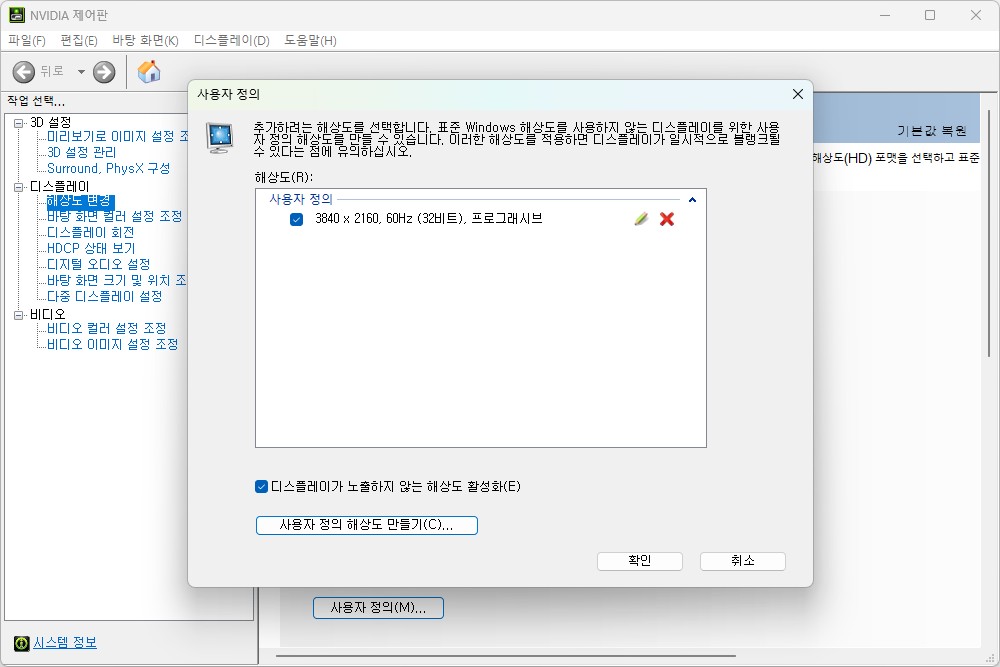Toggle 디스플레이가 노출하지 않는 해상도 활성화 checkbox
This screenshot has height=667, width=1000.
[x=261, y=487]
